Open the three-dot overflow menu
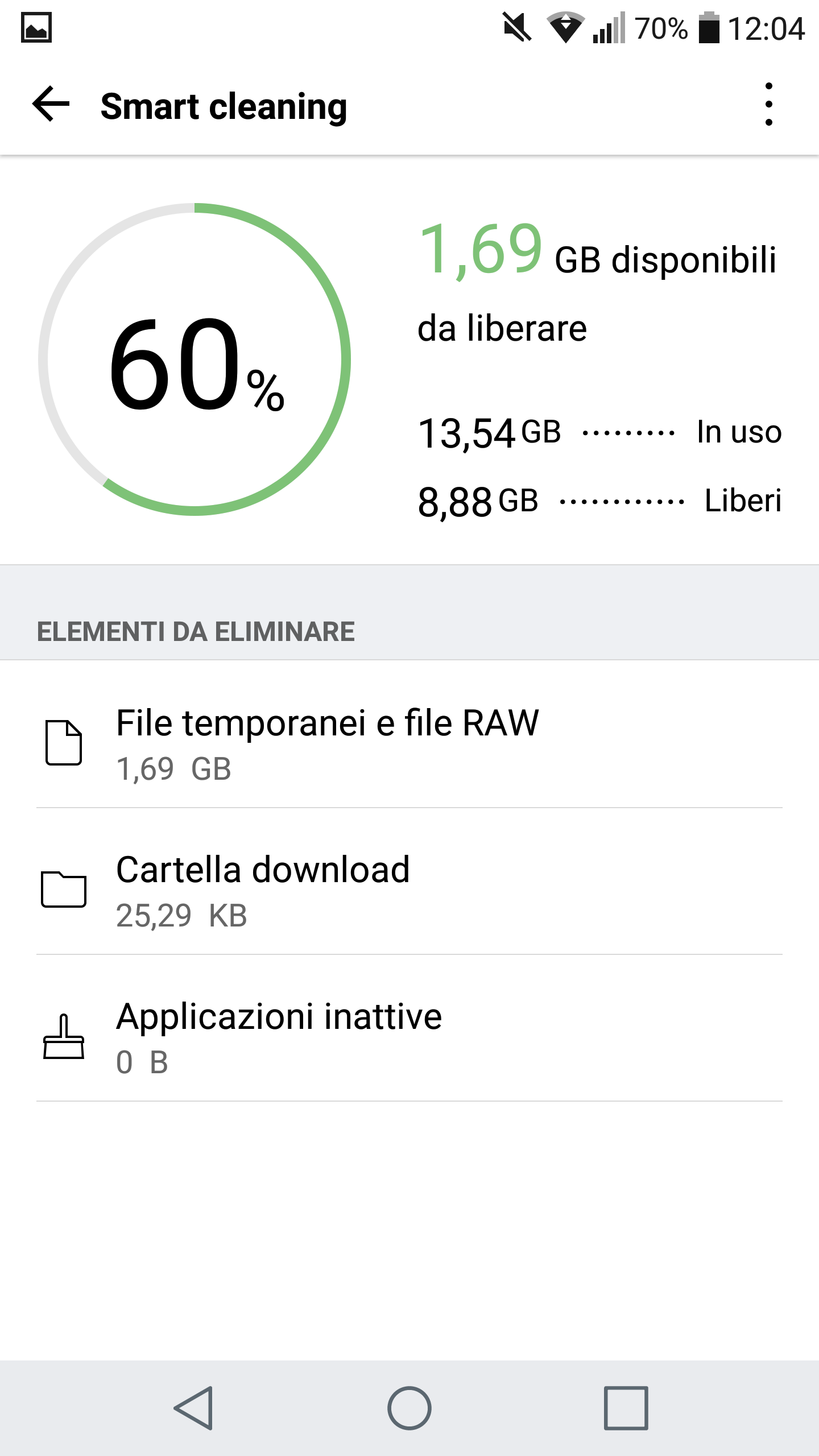This screenshot has width=819, height=1456. pyautogui.click(x=768, y=105)
